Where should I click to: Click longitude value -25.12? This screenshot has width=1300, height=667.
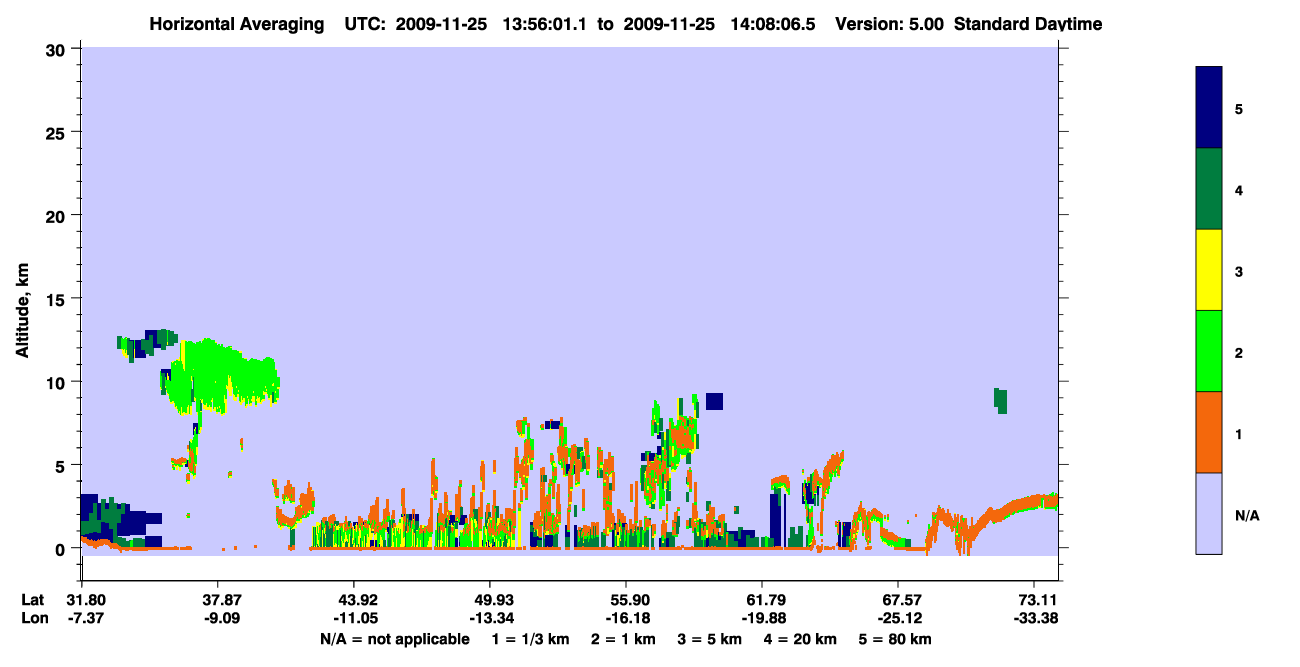898,617
